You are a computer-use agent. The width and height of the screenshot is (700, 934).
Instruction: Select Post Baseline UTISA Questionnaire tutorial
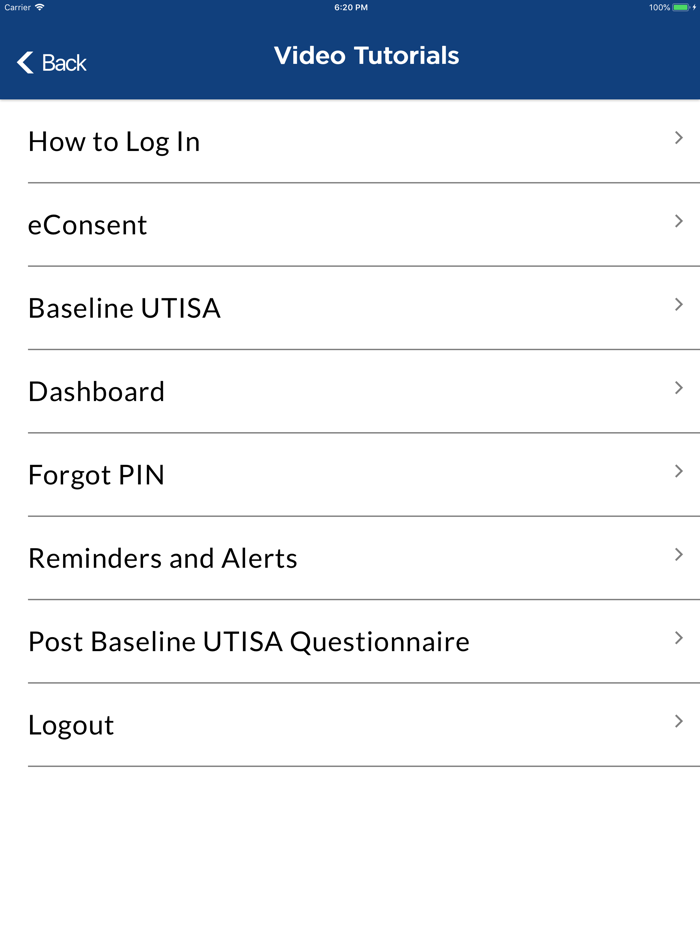tap(249, 641)
